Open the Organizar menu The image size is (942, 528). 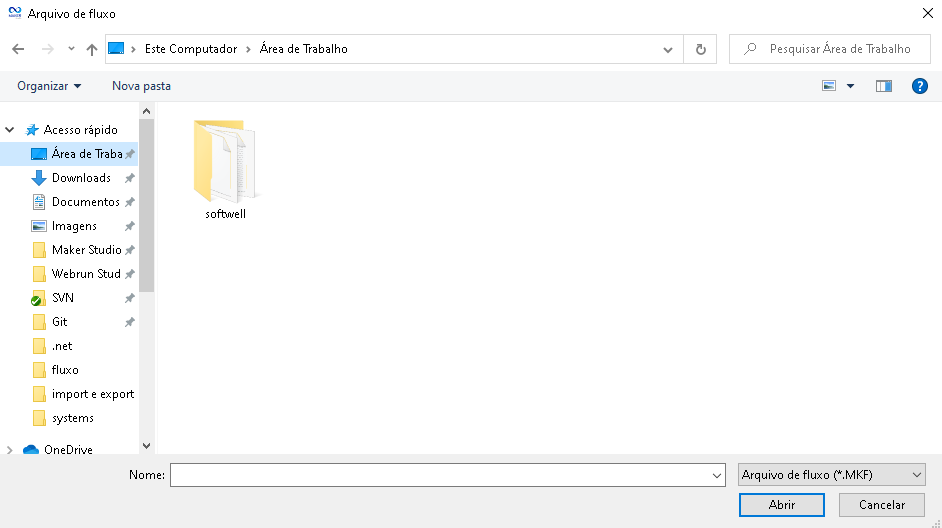49,86
